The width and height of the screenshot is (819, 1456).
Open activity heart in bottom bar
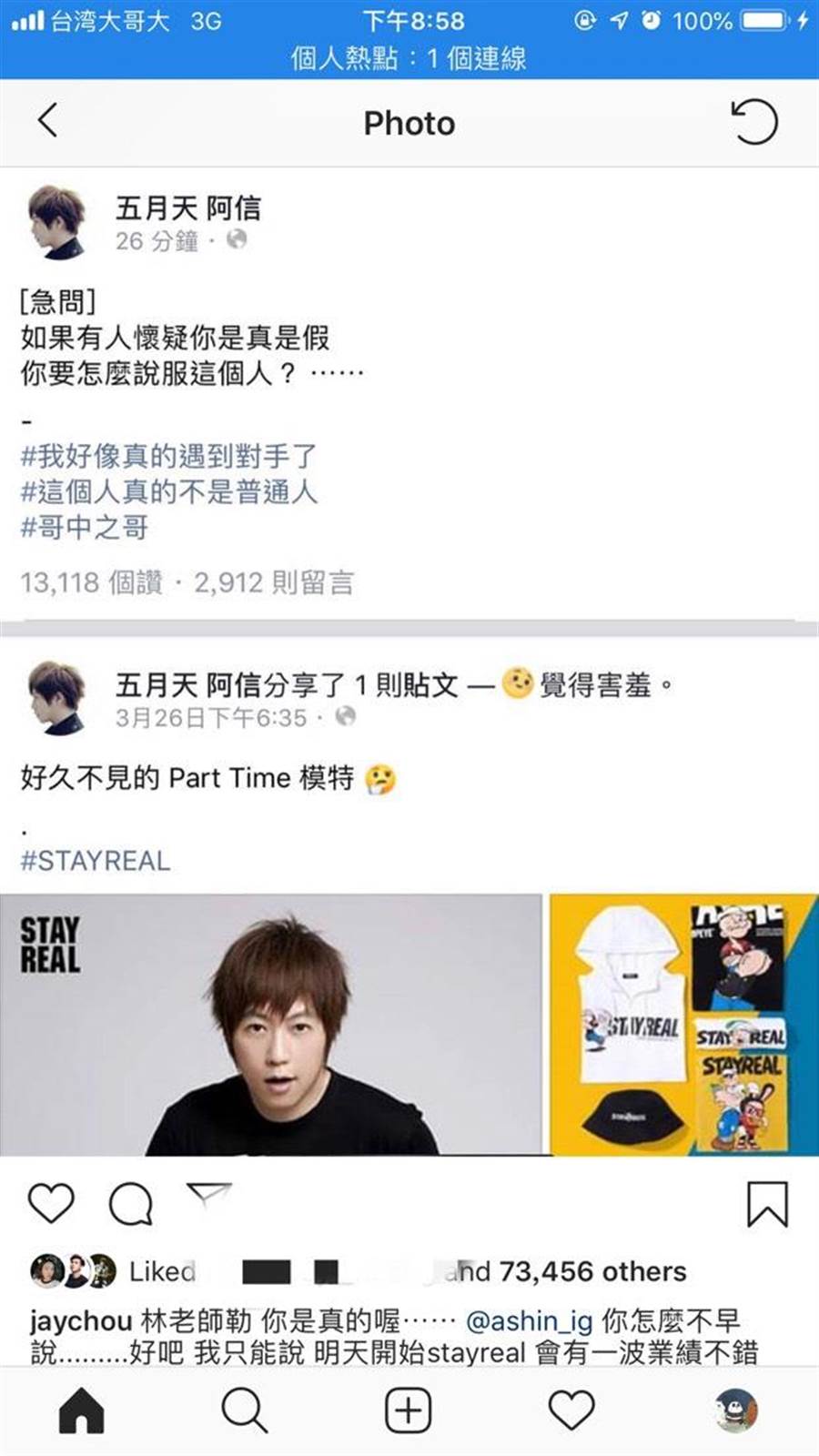coord(571,1411)
